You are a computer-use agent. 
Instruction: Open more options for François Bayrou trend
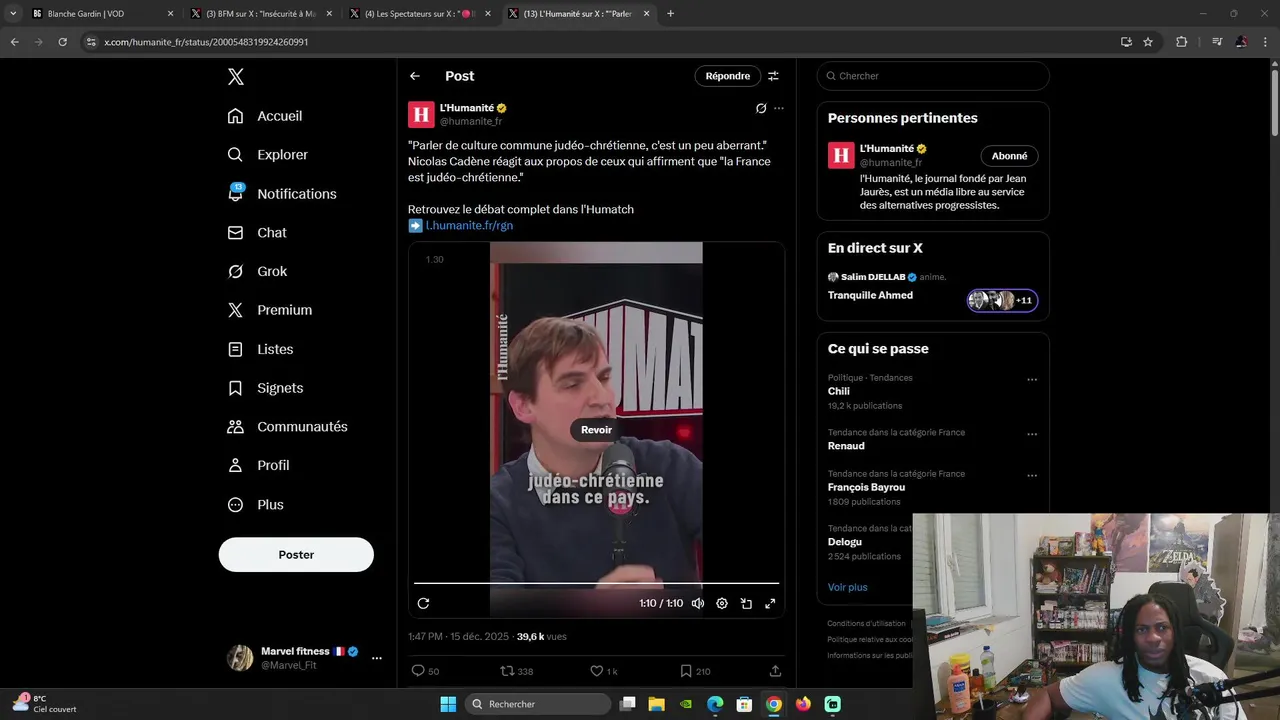(1032, 476)
